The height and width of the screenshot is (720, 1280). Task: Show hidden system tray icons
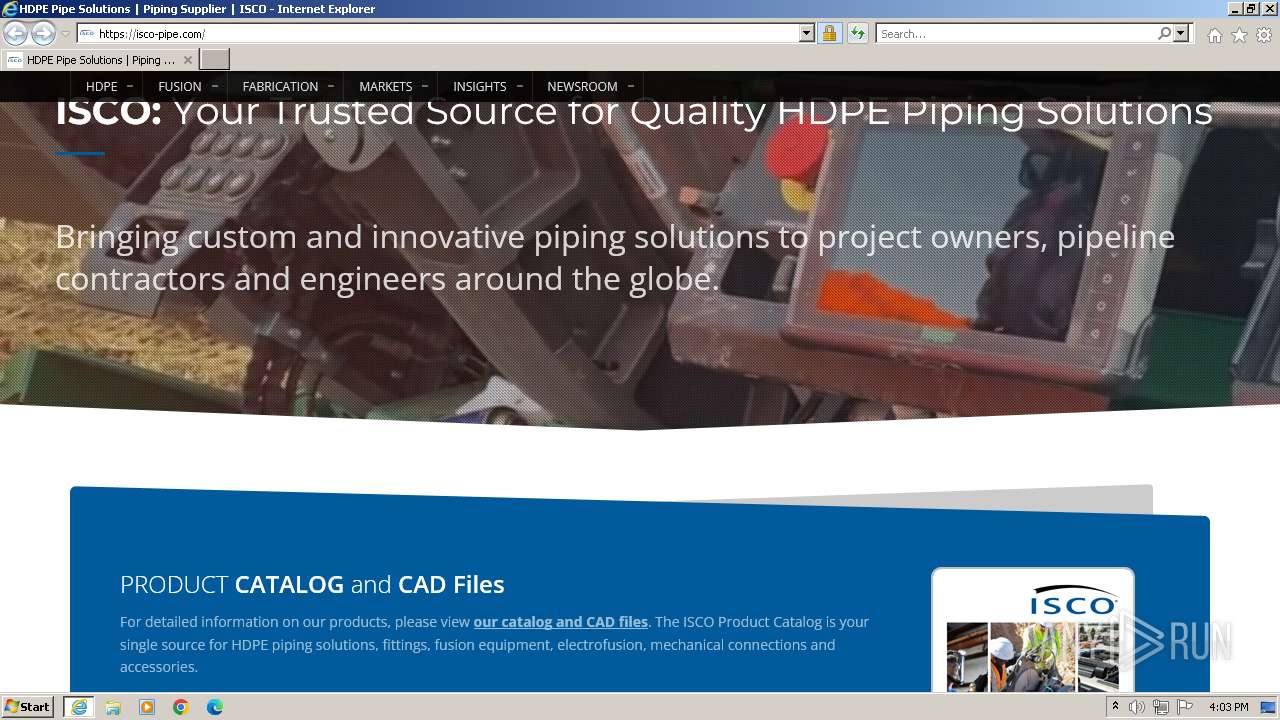1115,707
